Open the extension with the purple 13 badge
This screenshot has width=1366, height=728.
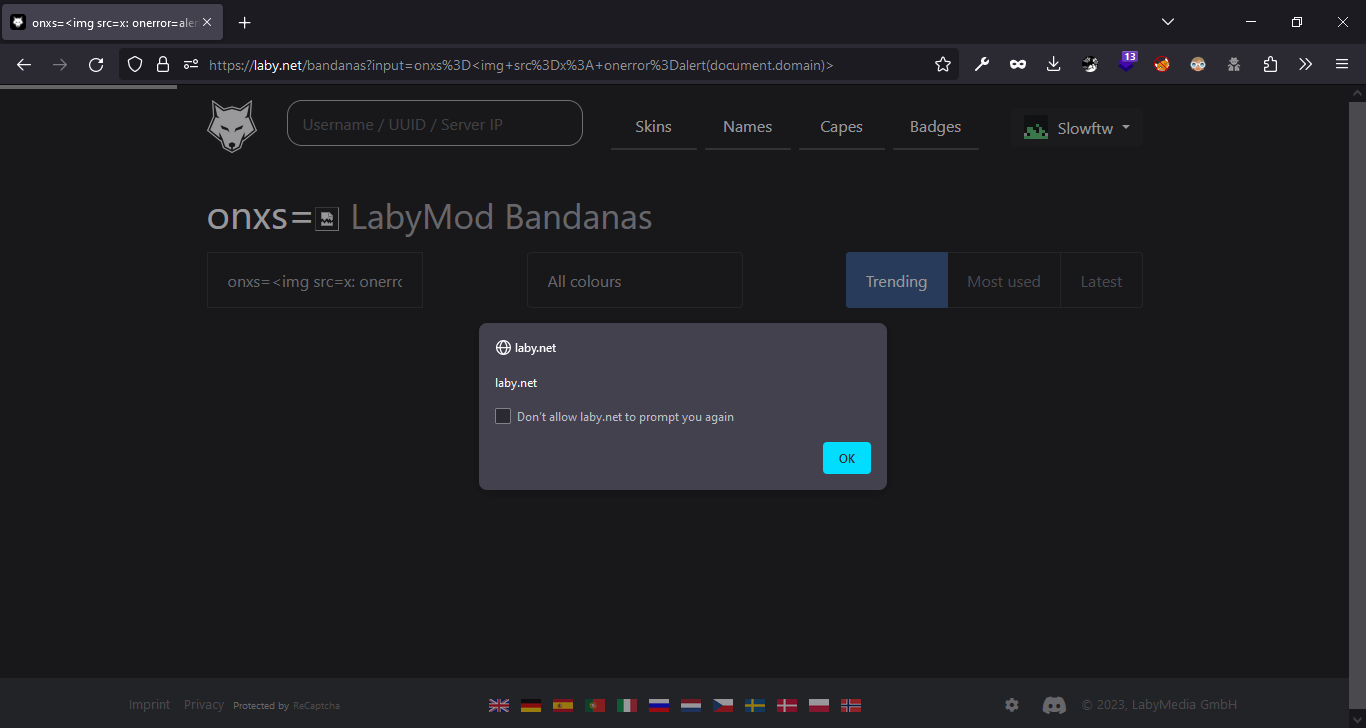[1127, 62]
